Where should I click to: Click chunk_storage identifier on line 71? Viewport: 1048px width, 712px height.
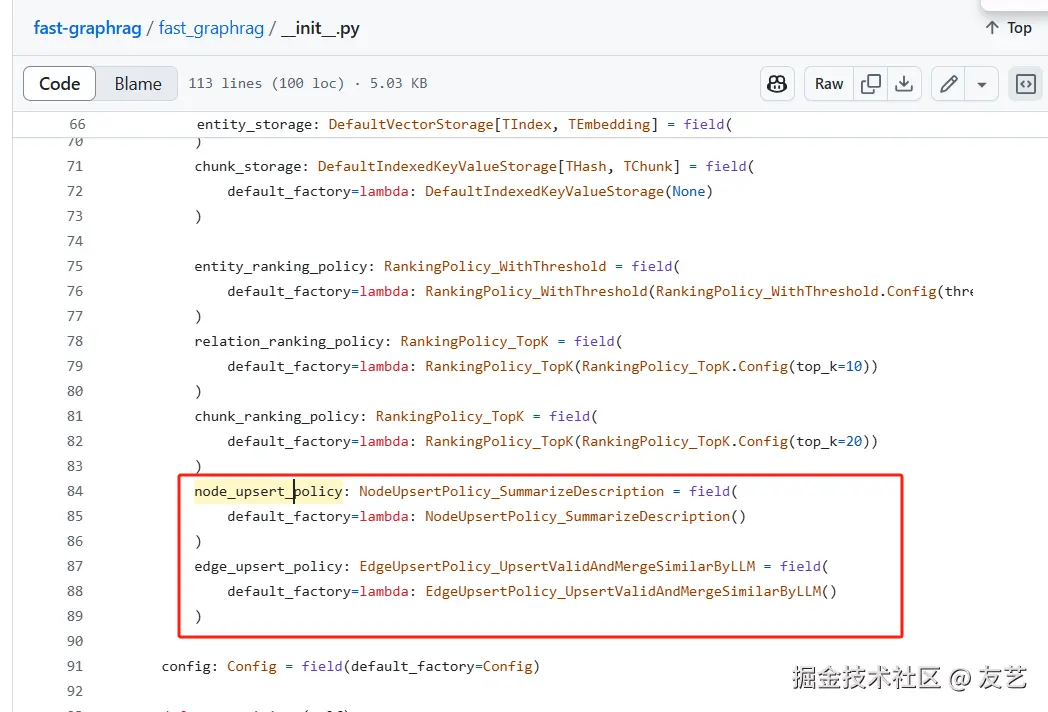point(247,166)
